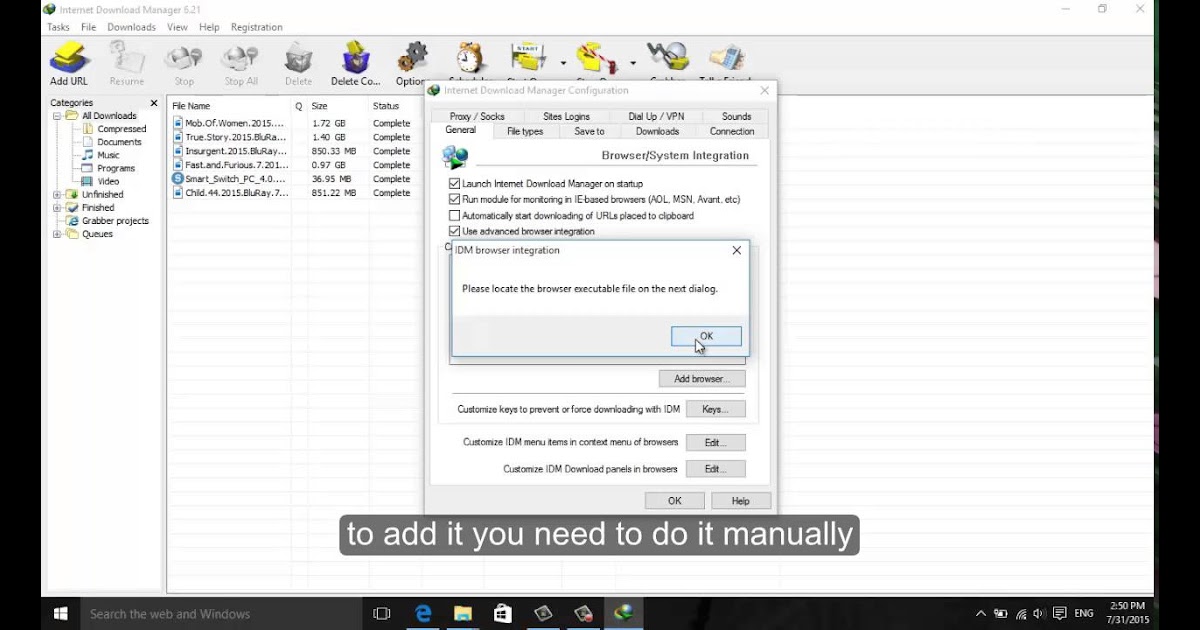This screenshot has height=630, width=1200.
Task: Click the Stop toolbar icon
Action: (x=184, y=63)
